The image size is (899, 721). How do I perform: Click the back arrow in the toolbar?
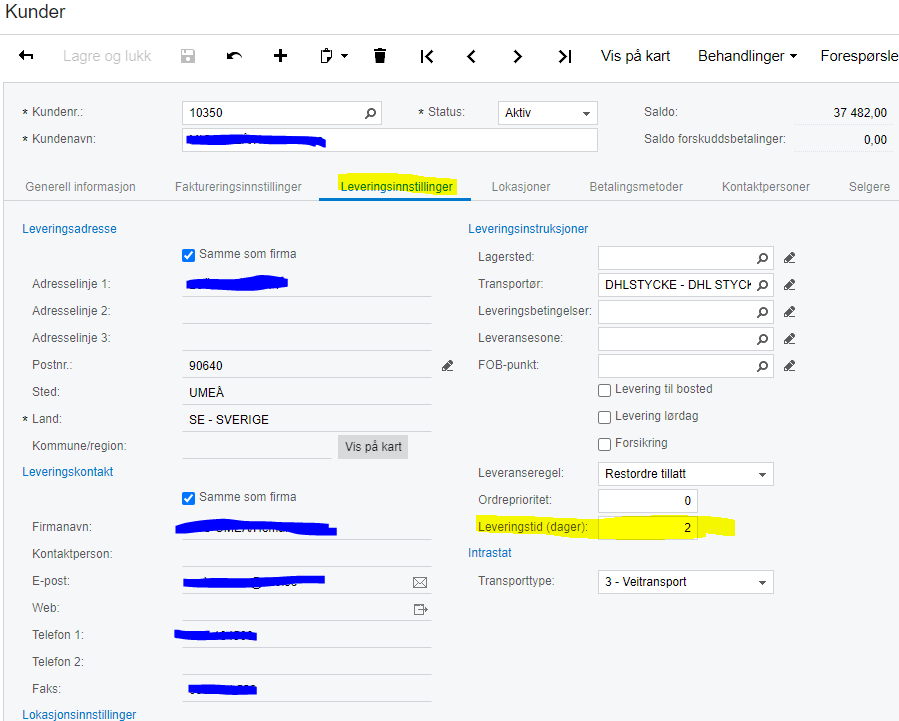(x=26, y=56)
